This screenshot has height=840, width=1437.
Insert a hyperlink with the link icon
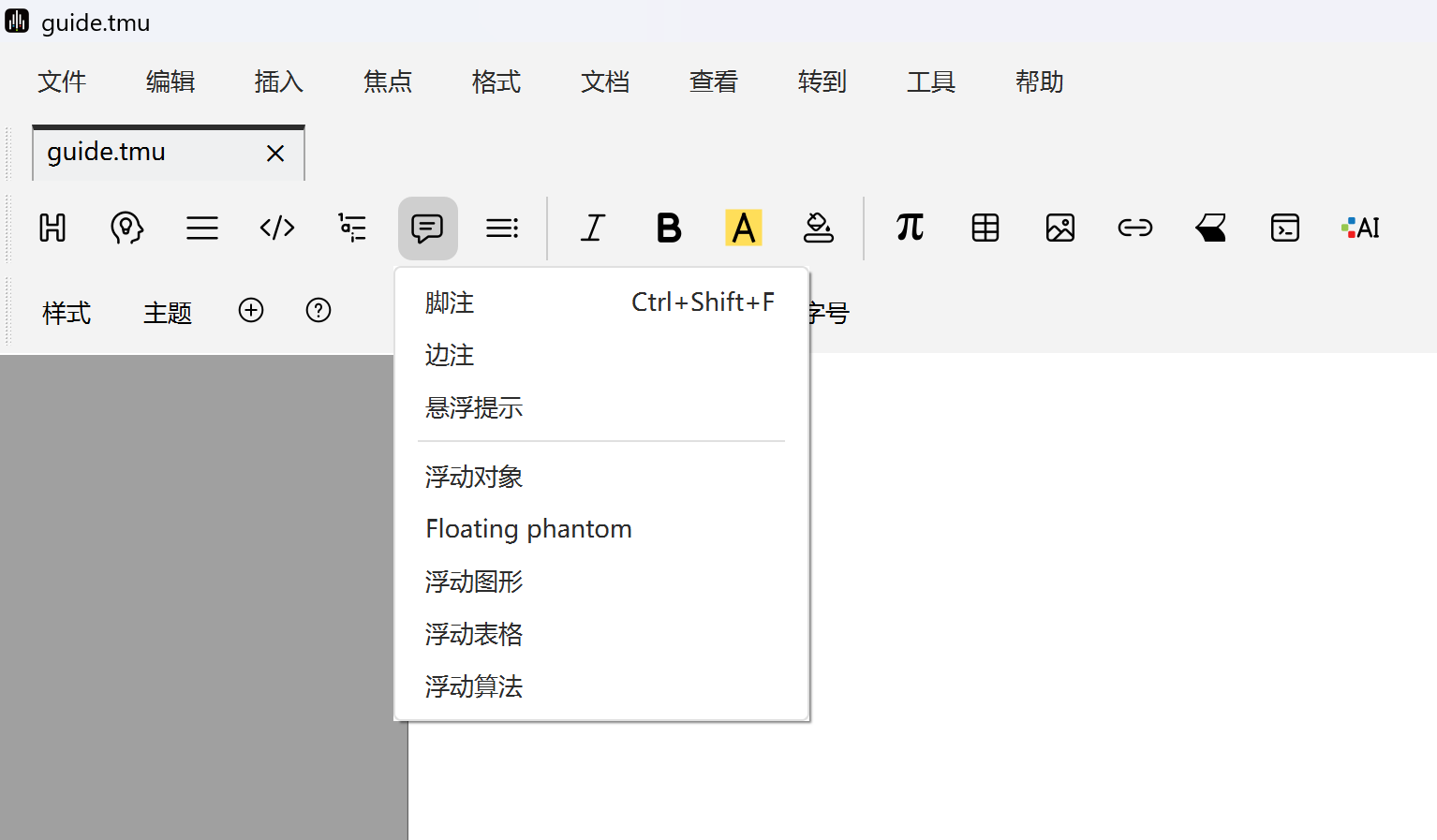1134,228
